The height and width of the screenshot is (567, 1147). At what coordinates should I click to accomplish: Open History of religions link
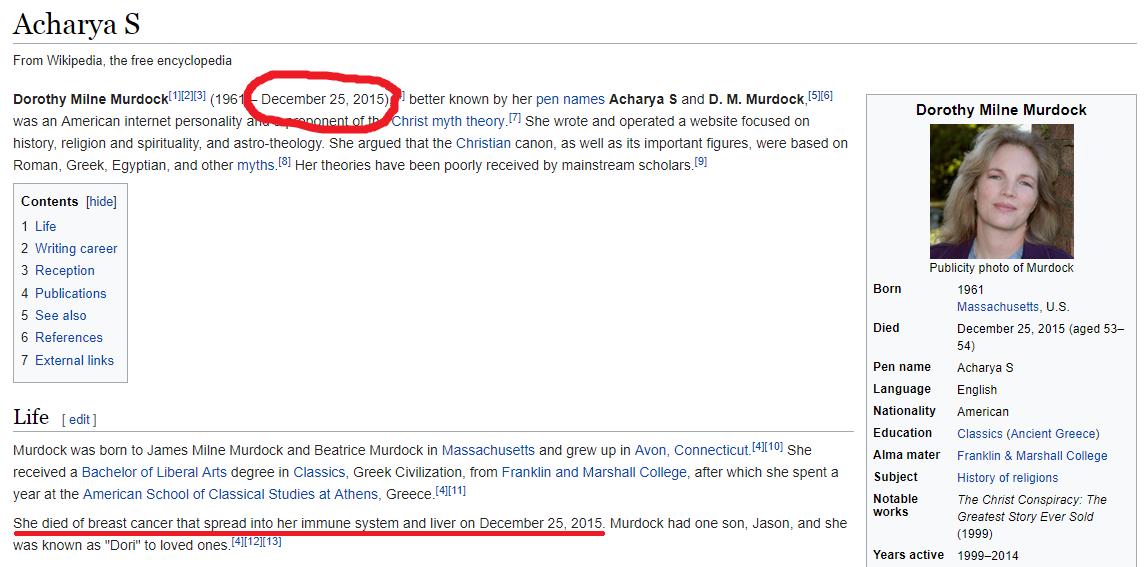click(x=1007, y=478)
